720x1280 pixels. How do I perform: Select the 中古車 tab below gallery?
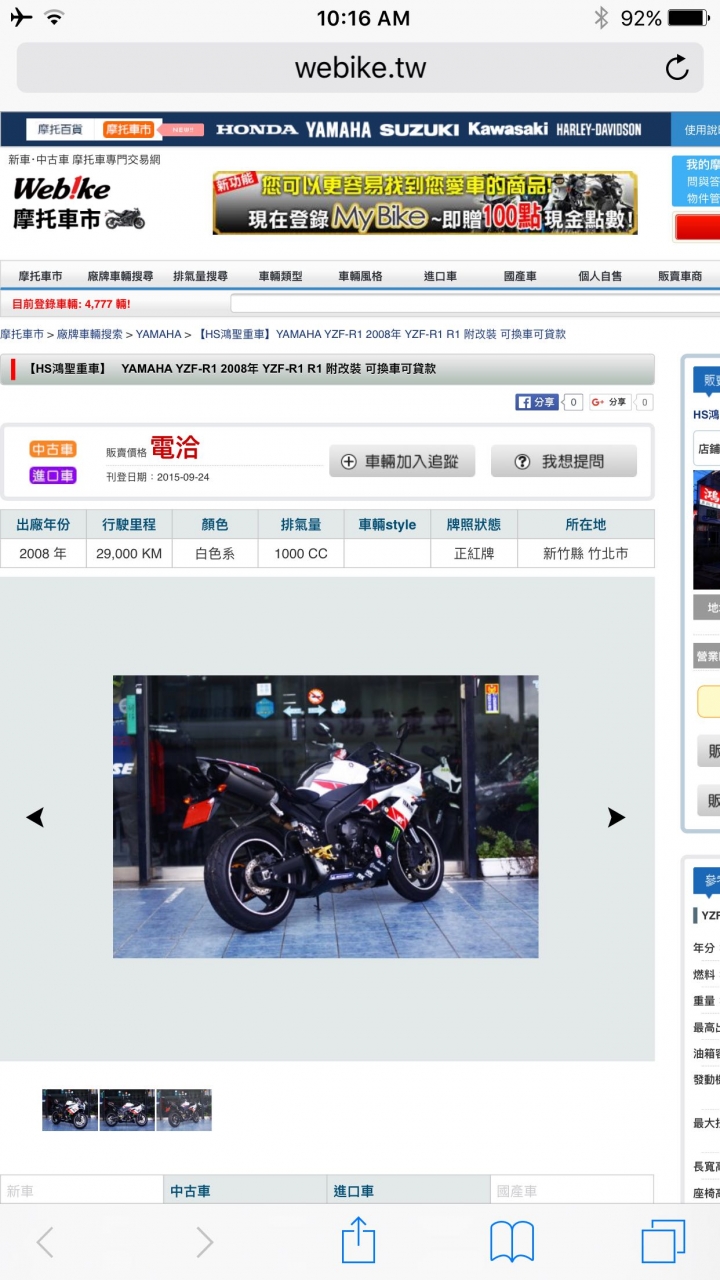(245, 1190)
